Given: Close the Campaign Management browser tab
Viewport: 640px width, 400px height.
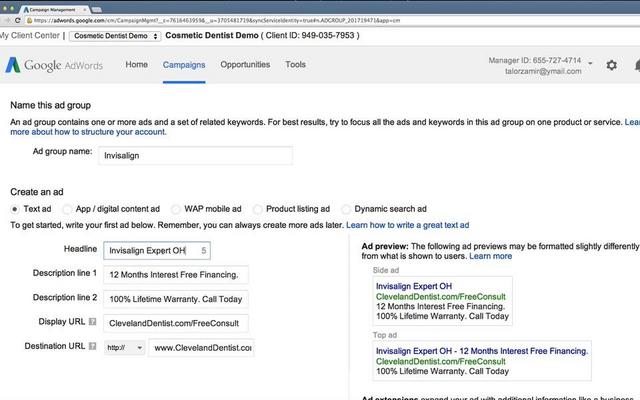Looking at the screenshot, I should pyautogui.click(x=84, y=9).
